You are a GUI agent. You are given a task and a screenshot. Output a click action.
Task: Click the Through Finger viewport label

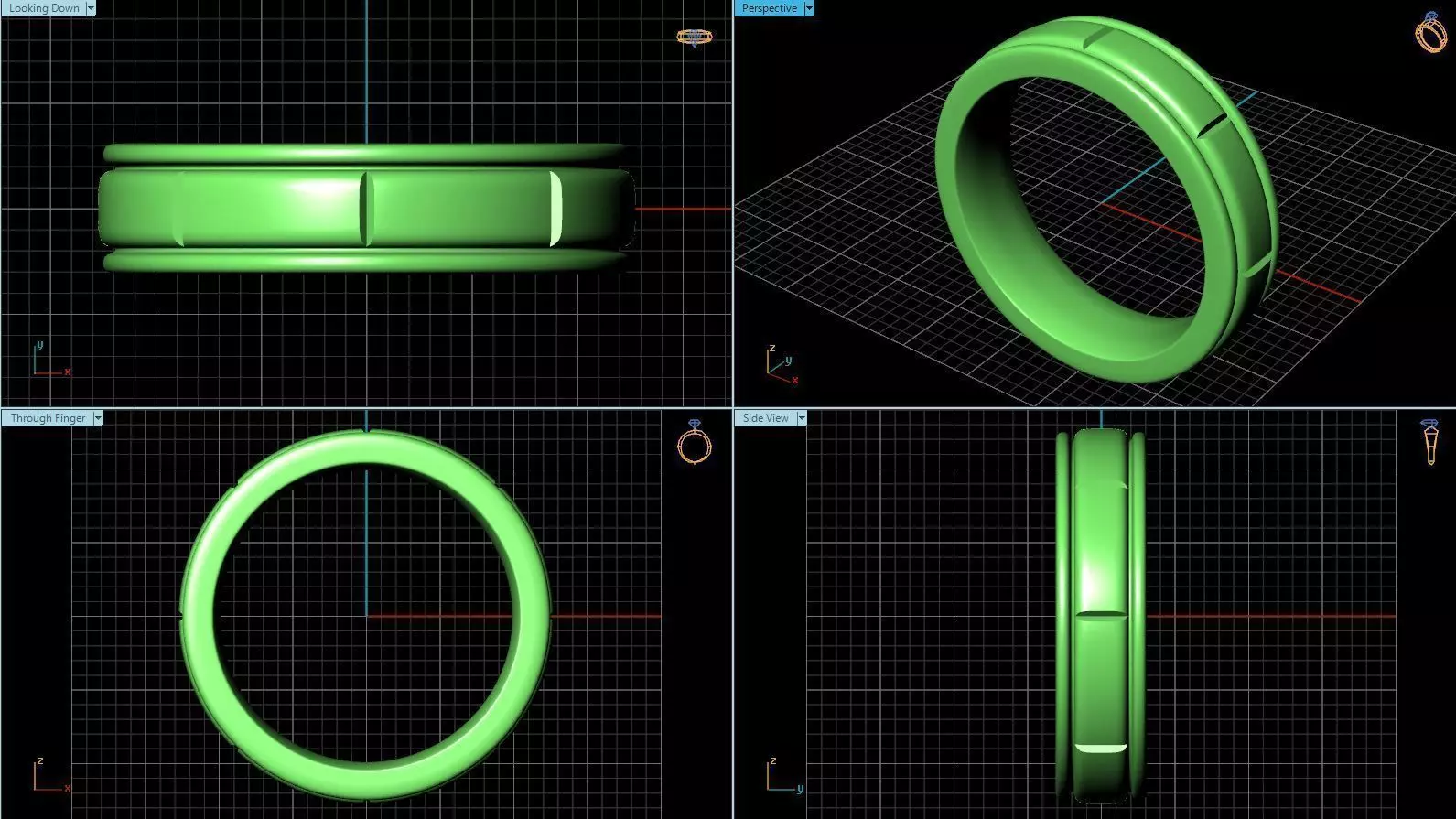coord(47,418)
